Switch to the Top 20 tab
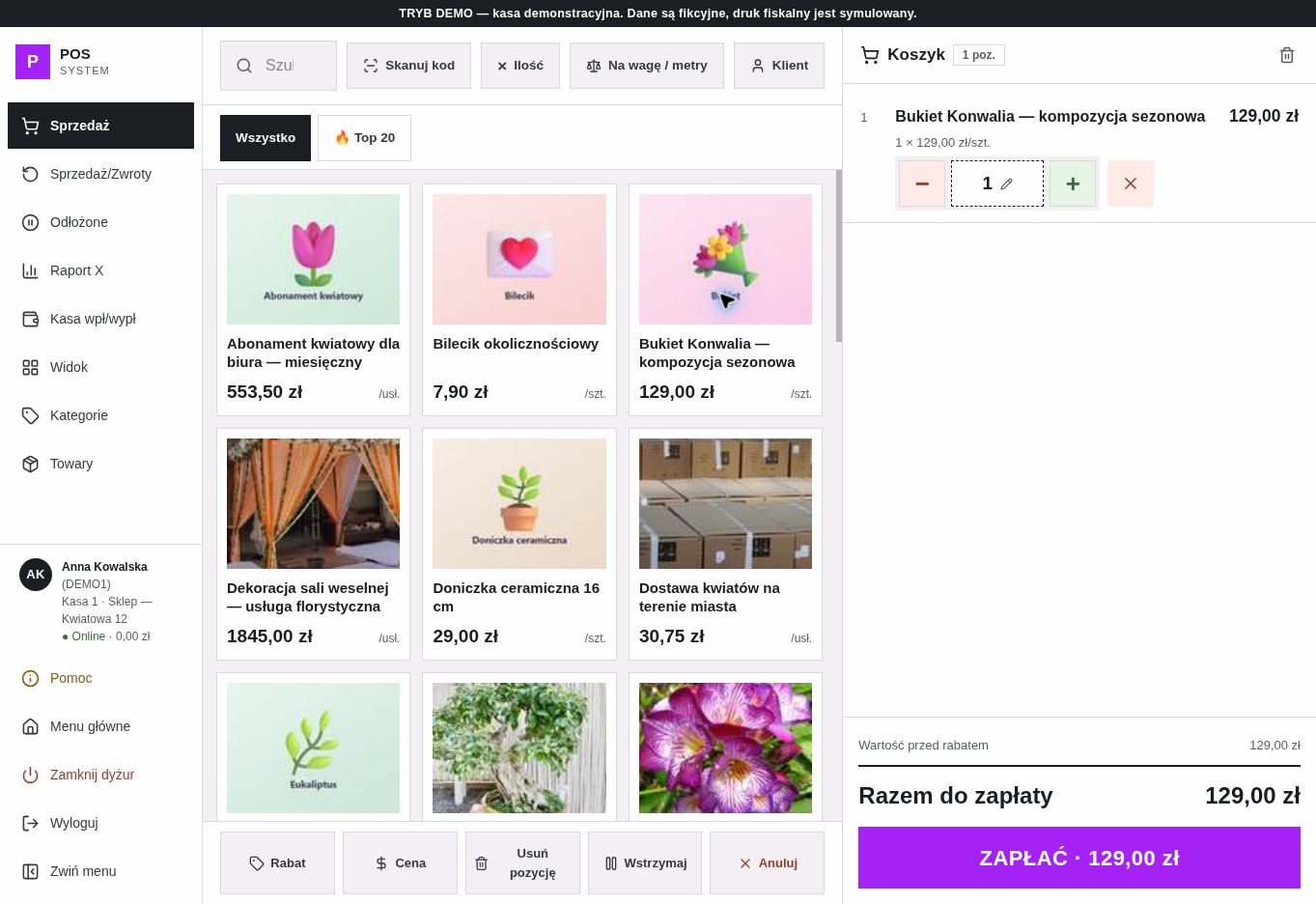Screen dimensions: 1316x904 pyautogui.click(x=364, y=138)
